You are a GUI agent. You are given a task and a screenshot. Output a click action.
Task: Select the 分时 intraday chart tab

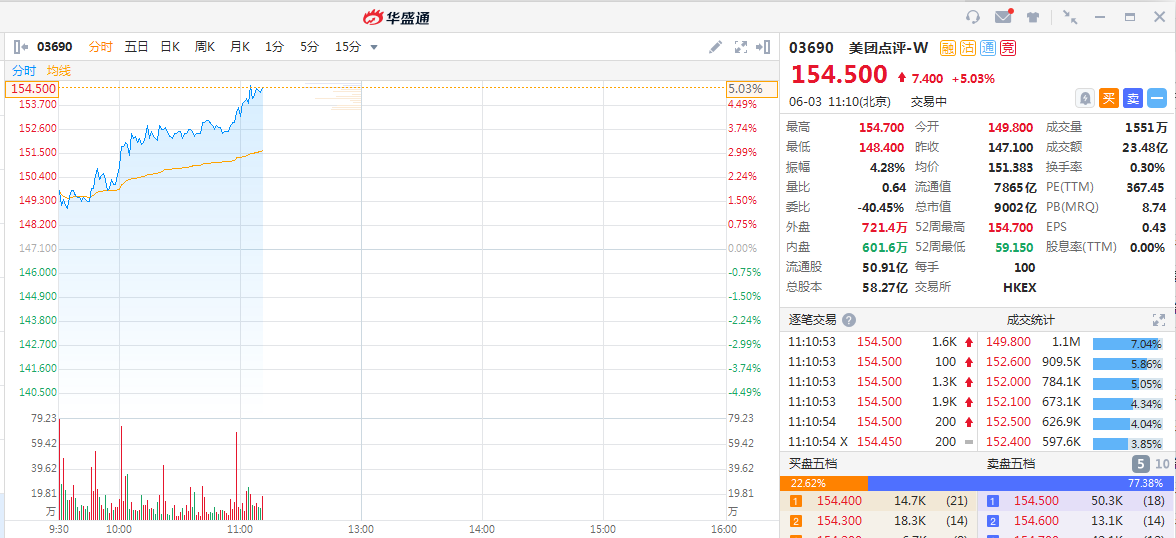point(100,47)
